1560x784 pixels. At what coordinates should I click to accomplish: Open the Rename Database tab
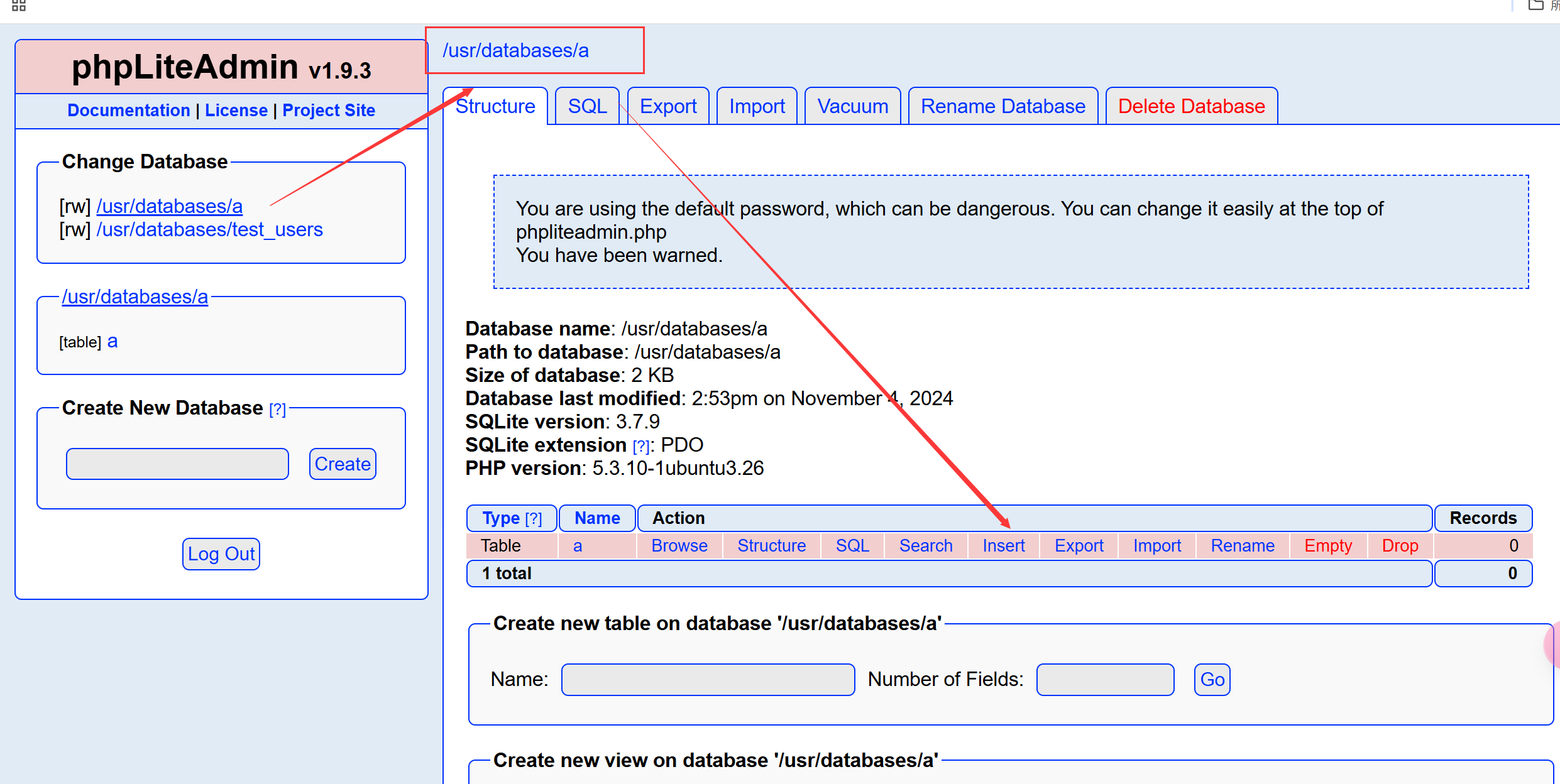(x=1002, y=106)
